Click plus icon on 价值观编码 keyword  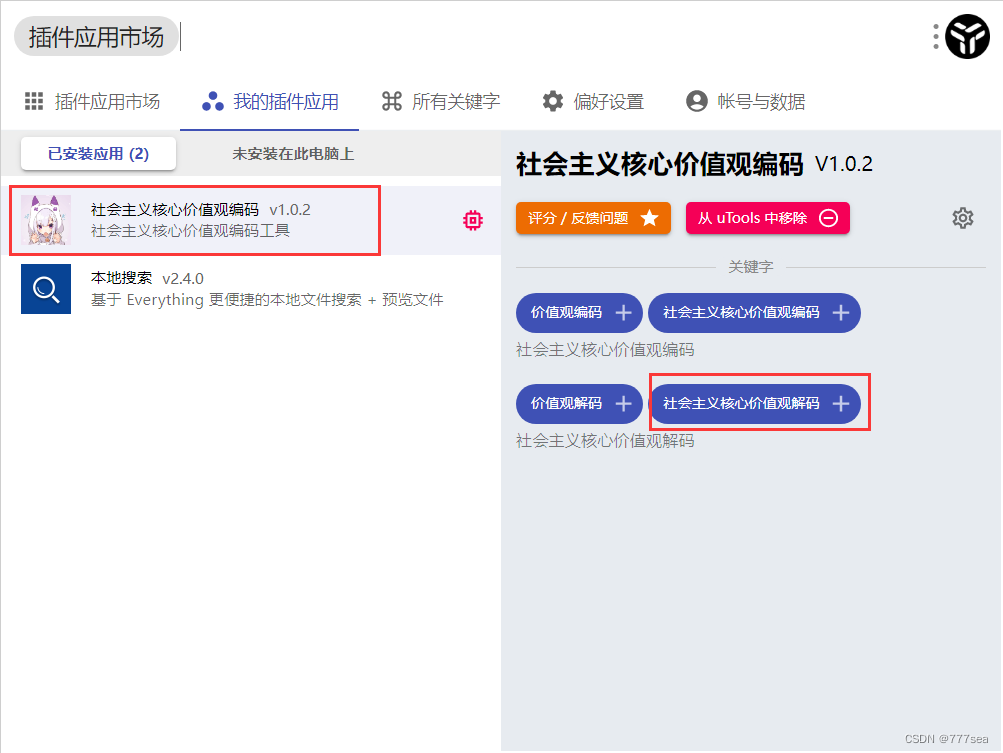click(623, 313)
